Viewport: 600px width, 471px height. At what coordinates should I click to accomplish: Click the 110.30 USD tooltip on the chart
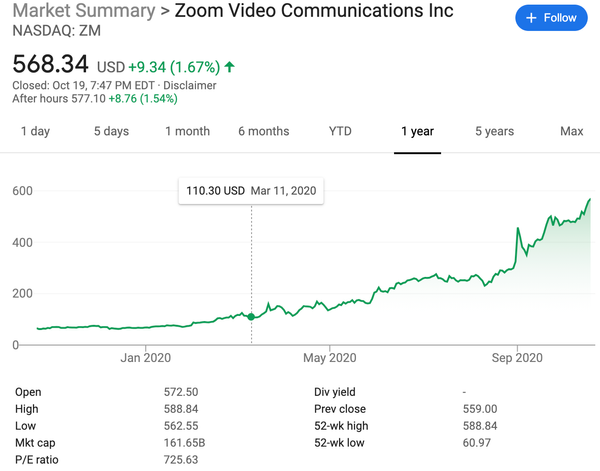(251, 191)
